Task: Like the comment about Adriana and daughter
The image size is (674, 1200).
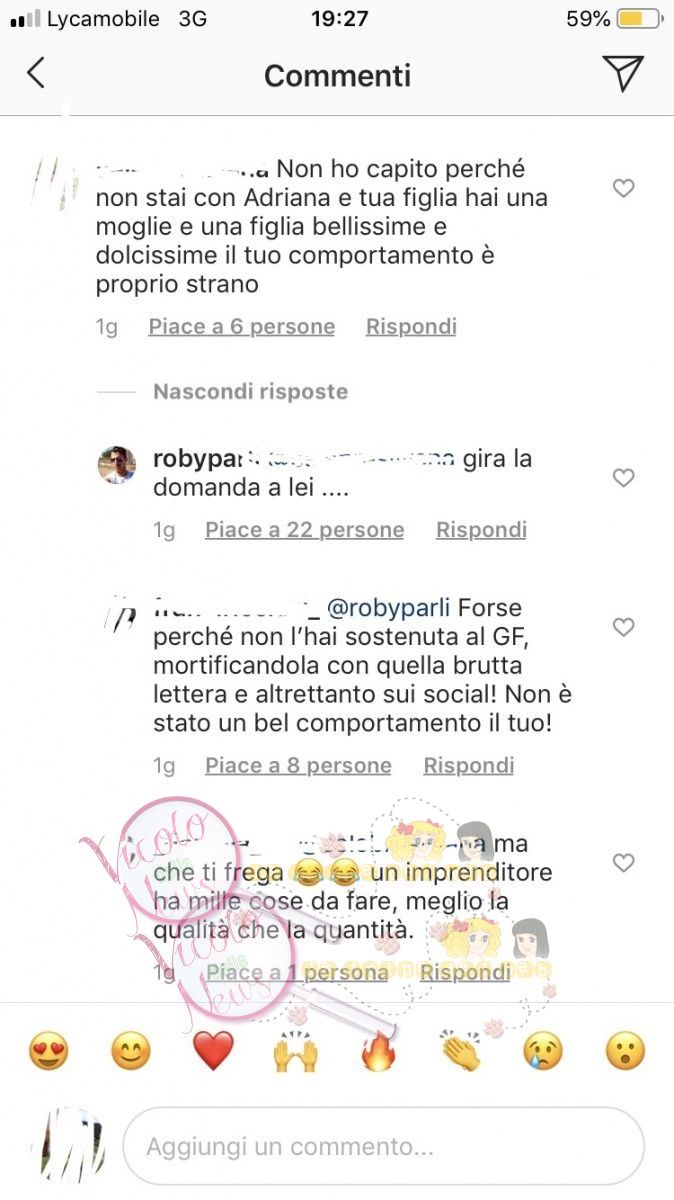Action: tap(623, 188)
